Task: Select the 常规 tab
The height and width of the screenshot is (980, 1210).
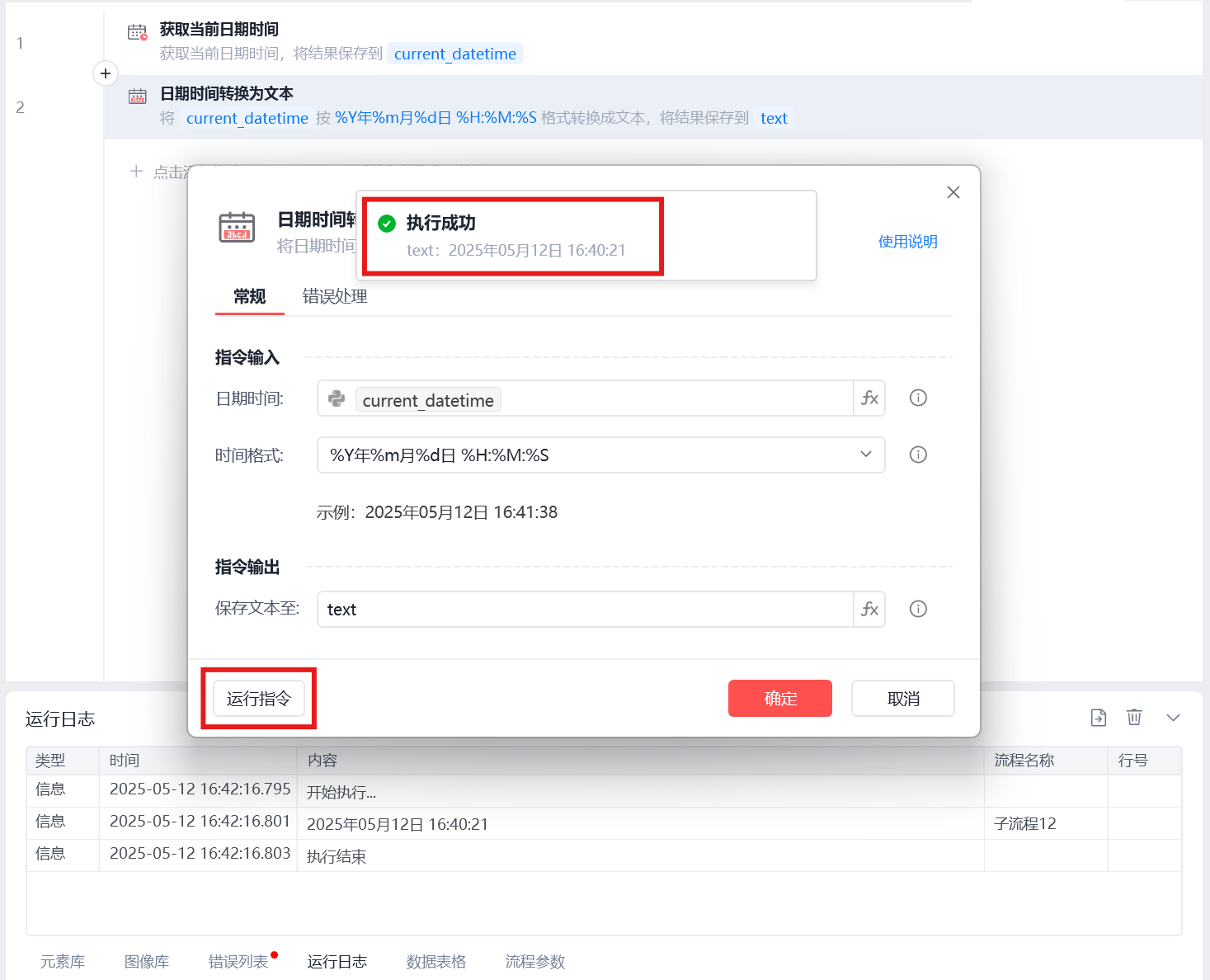Action: [x=250, y=296]
